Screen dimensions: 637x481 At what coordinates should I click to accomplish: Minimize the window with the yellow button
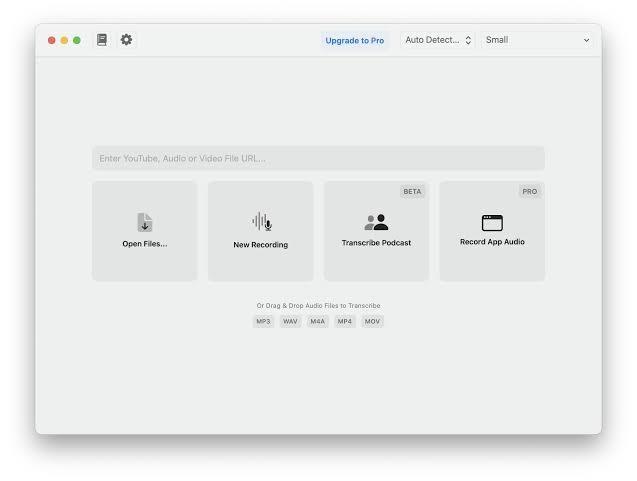click(x=64, y=40)
